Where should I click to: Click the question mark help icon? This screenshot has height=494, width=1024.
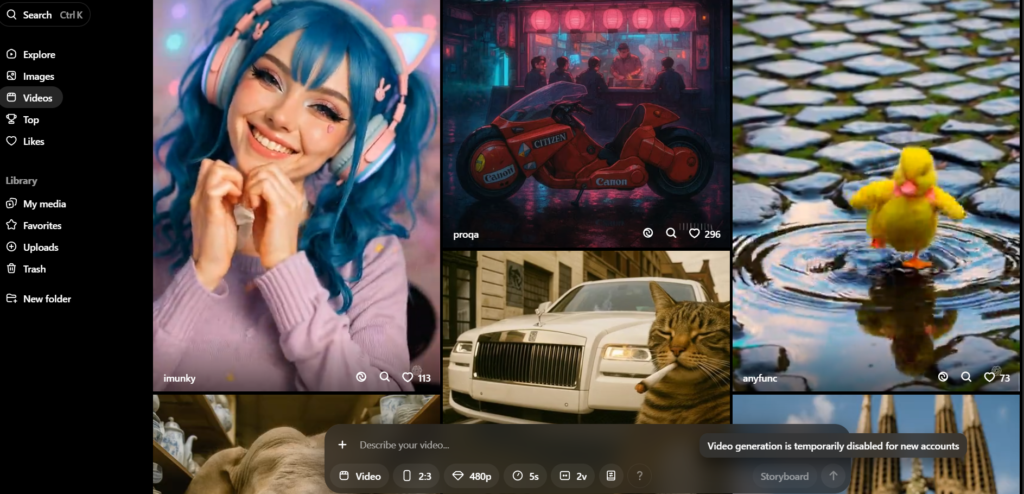point(639,476)
